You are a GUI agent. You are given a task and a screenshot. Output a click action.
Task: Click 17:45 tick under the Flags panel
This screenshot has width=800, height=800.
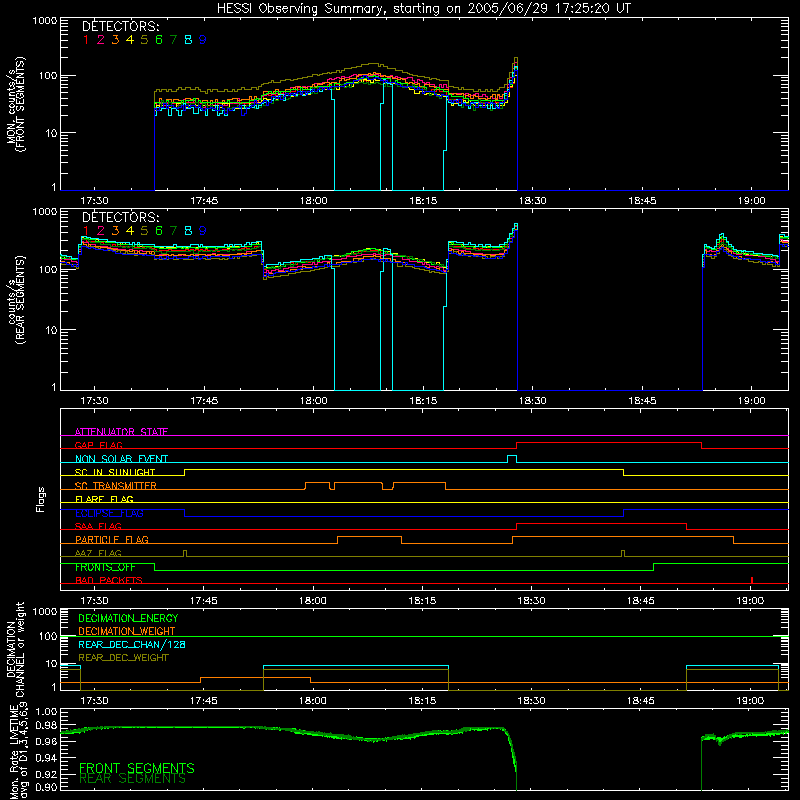204,601
